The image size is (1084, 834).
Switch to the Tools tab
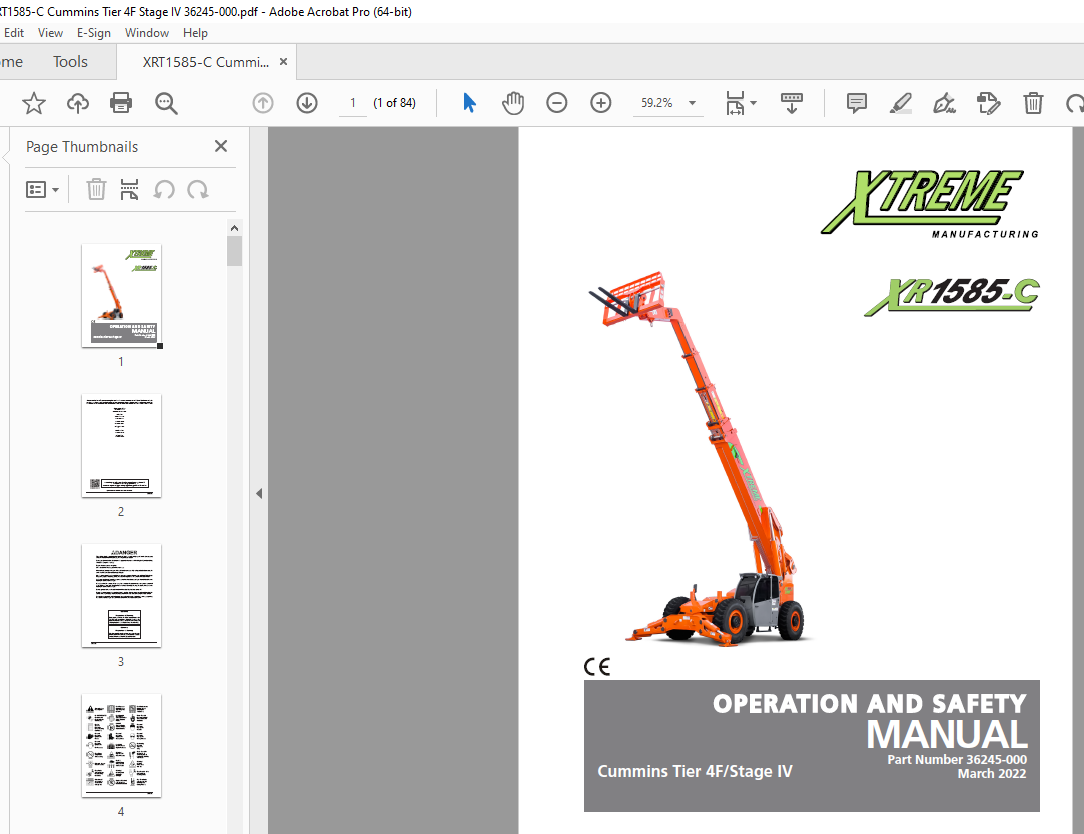71,62
